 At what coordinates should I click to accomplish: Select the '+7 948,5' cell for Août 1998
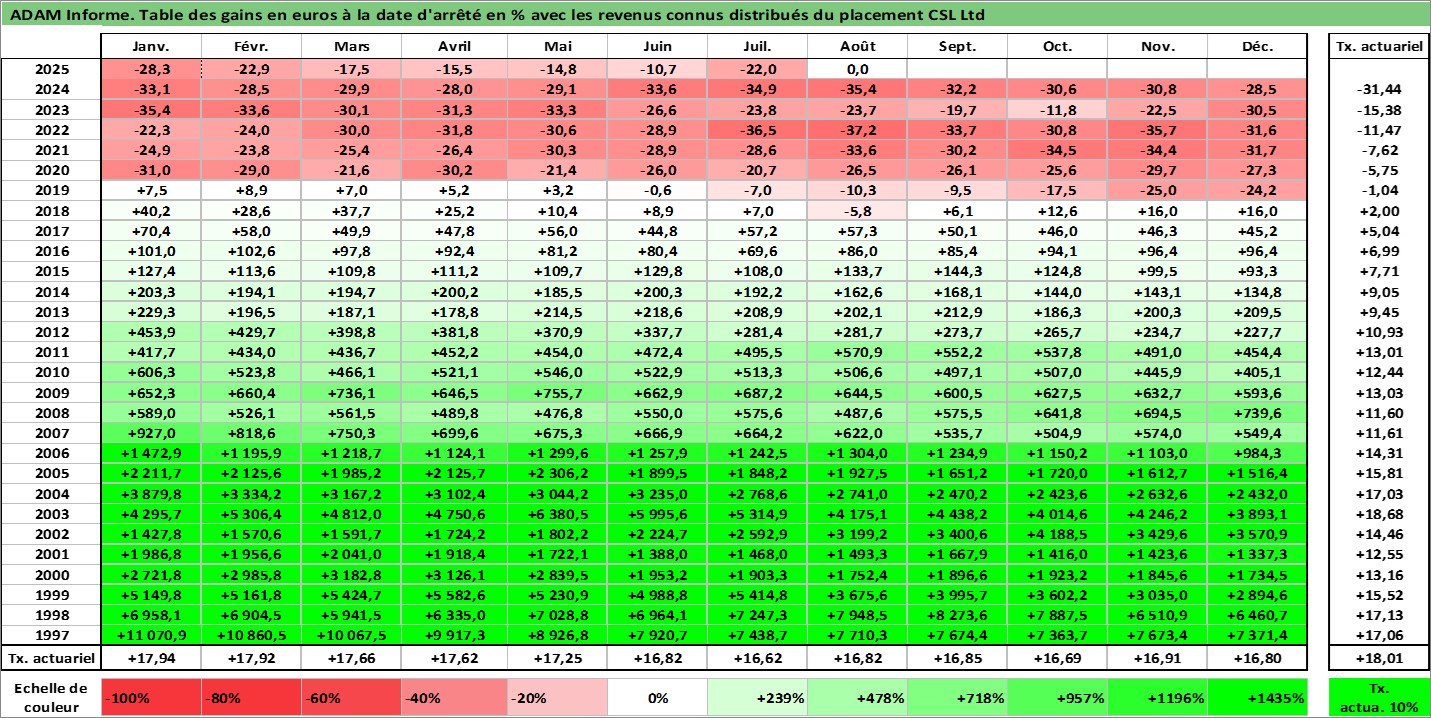(x=858, y=614)
